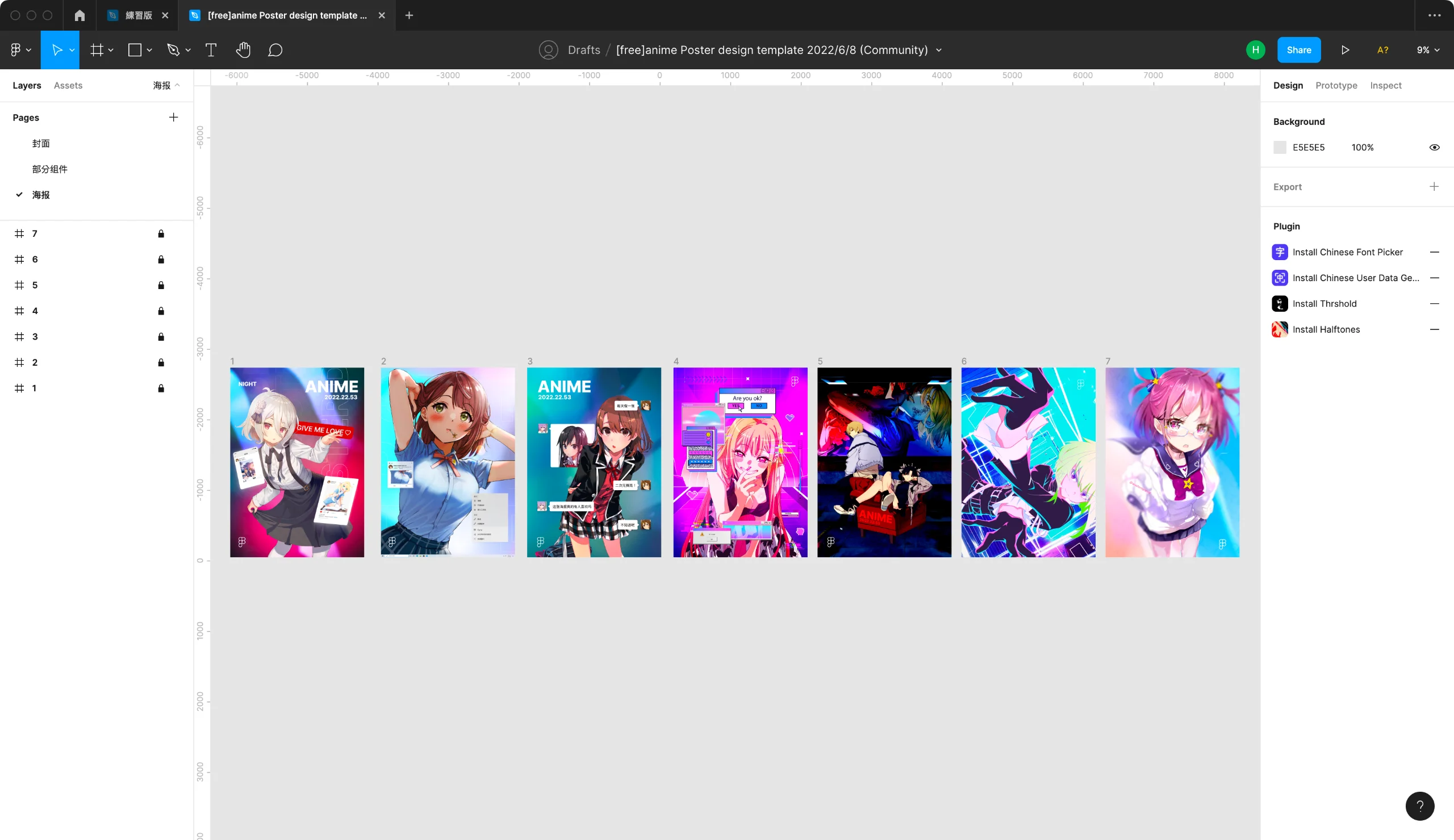This screenshot has height=840, width=1454.
Task: Remove Install Chinese Font Picker plugin
Action: [1434, 252]
